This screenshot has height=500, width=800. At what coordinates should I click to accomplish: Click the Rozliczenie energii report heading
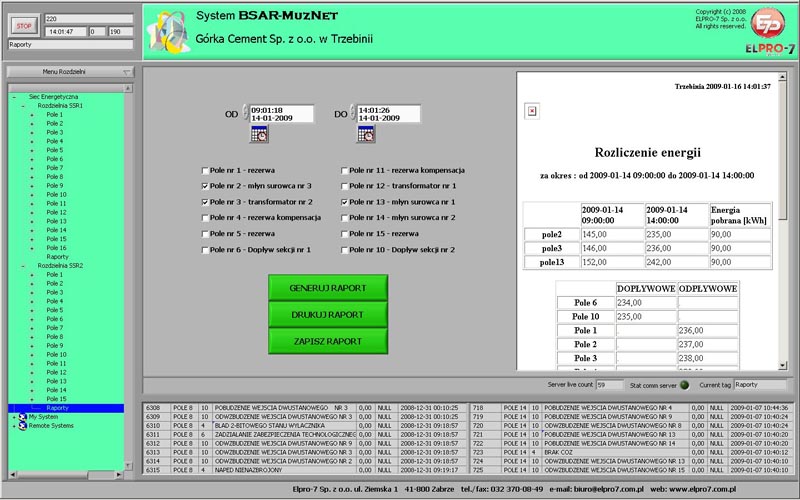tap(647, 152)
